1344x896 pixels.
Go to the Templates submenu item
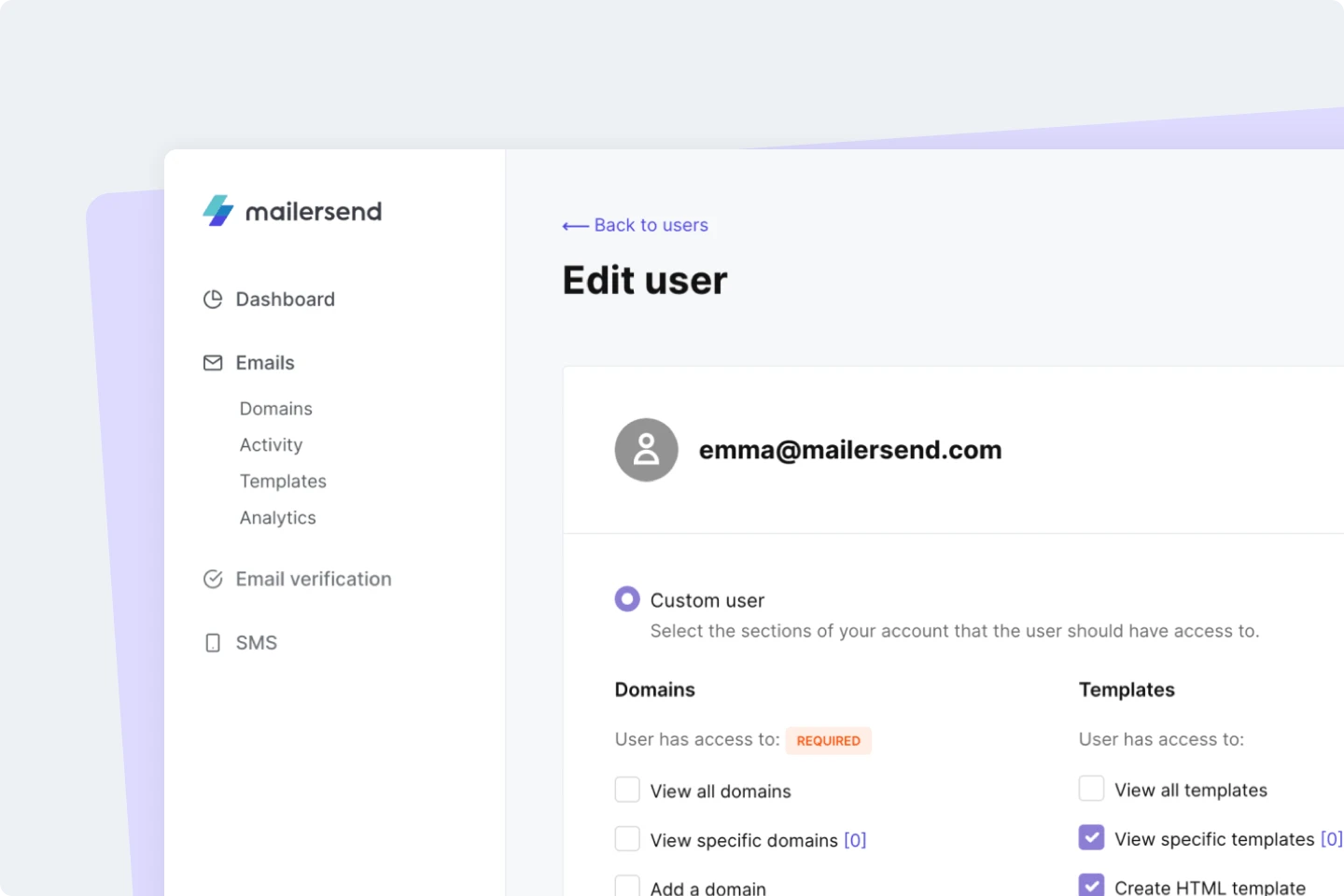283,482
